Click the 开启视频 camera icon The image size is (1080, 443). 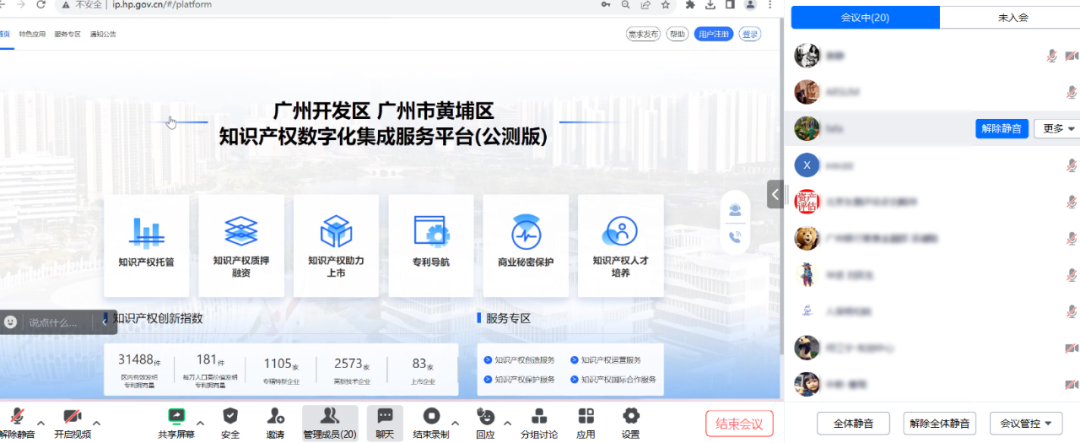[x=72, y=416]
